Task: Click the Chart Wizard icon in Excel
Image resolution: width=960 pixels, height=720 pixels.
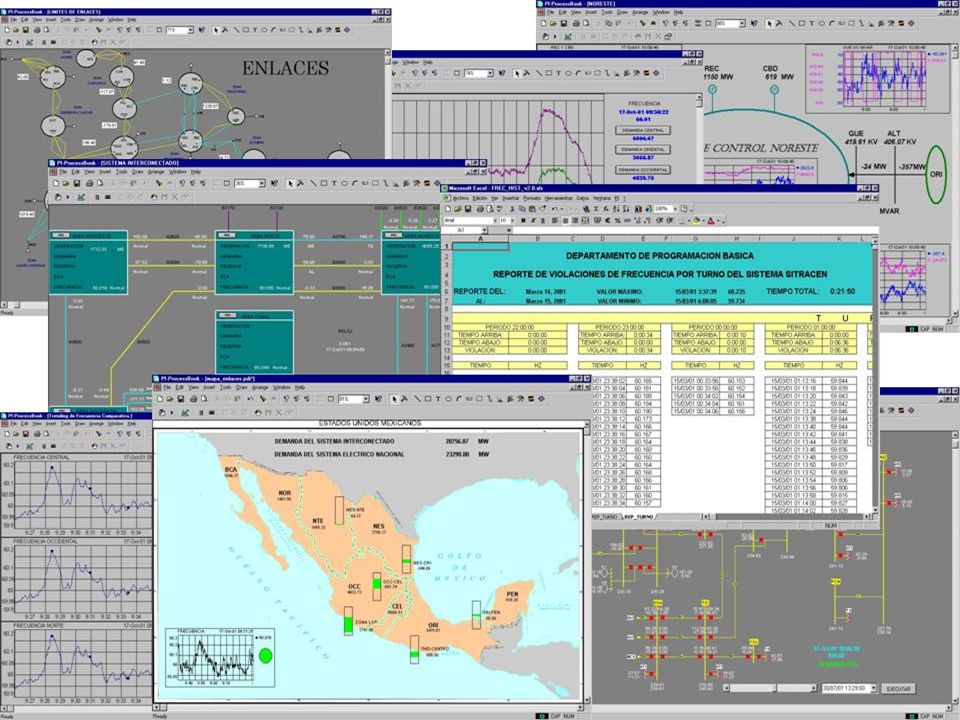Action: [638, 209]
